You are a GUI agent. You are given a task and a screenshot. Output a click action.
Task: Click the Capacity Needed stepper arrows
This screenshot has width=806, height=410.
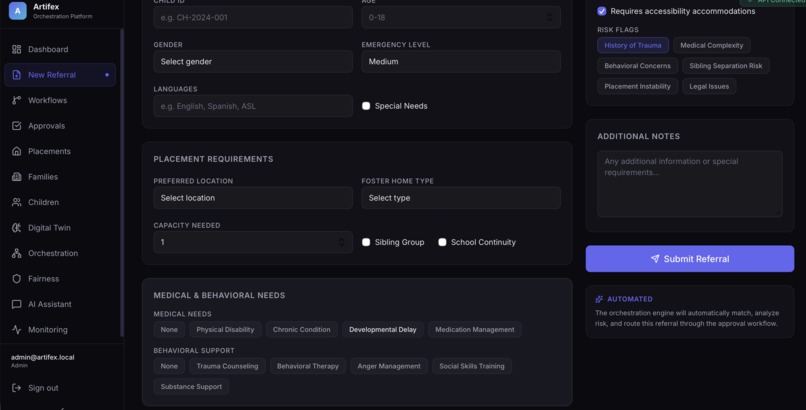pyautogui.click(x=342, y=242)
